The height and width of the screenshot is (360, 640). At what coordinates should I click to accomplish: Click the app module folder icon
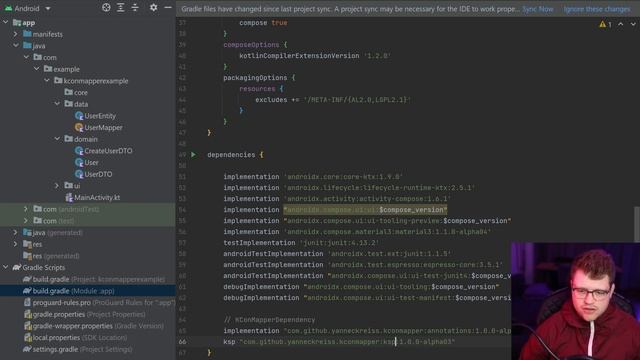[x=17, y=22]
